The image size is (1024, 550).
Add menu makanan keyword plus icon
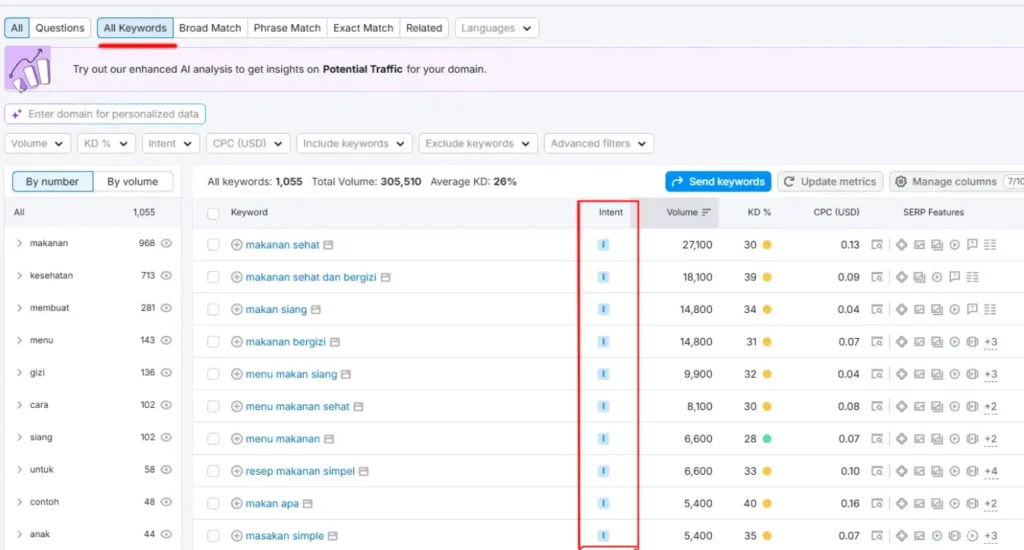pos(236,439)
